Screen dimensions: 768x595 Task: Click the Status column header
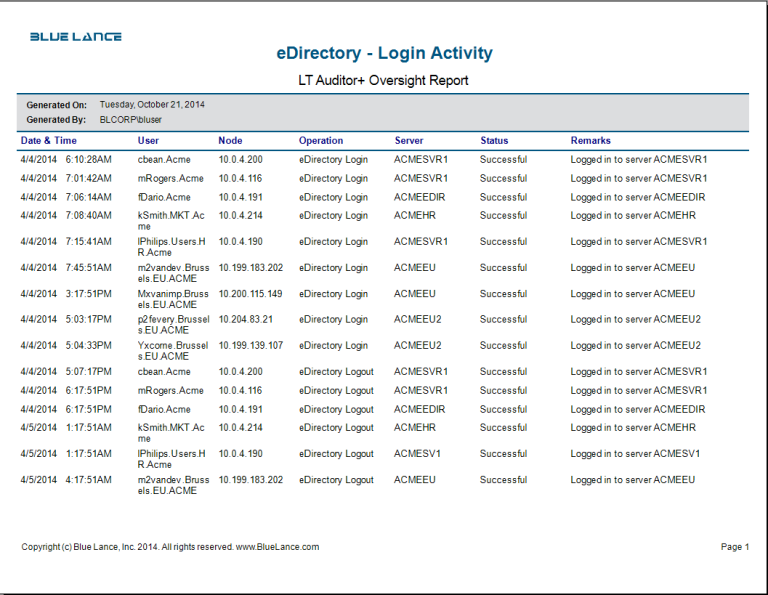tap(494, 141)
